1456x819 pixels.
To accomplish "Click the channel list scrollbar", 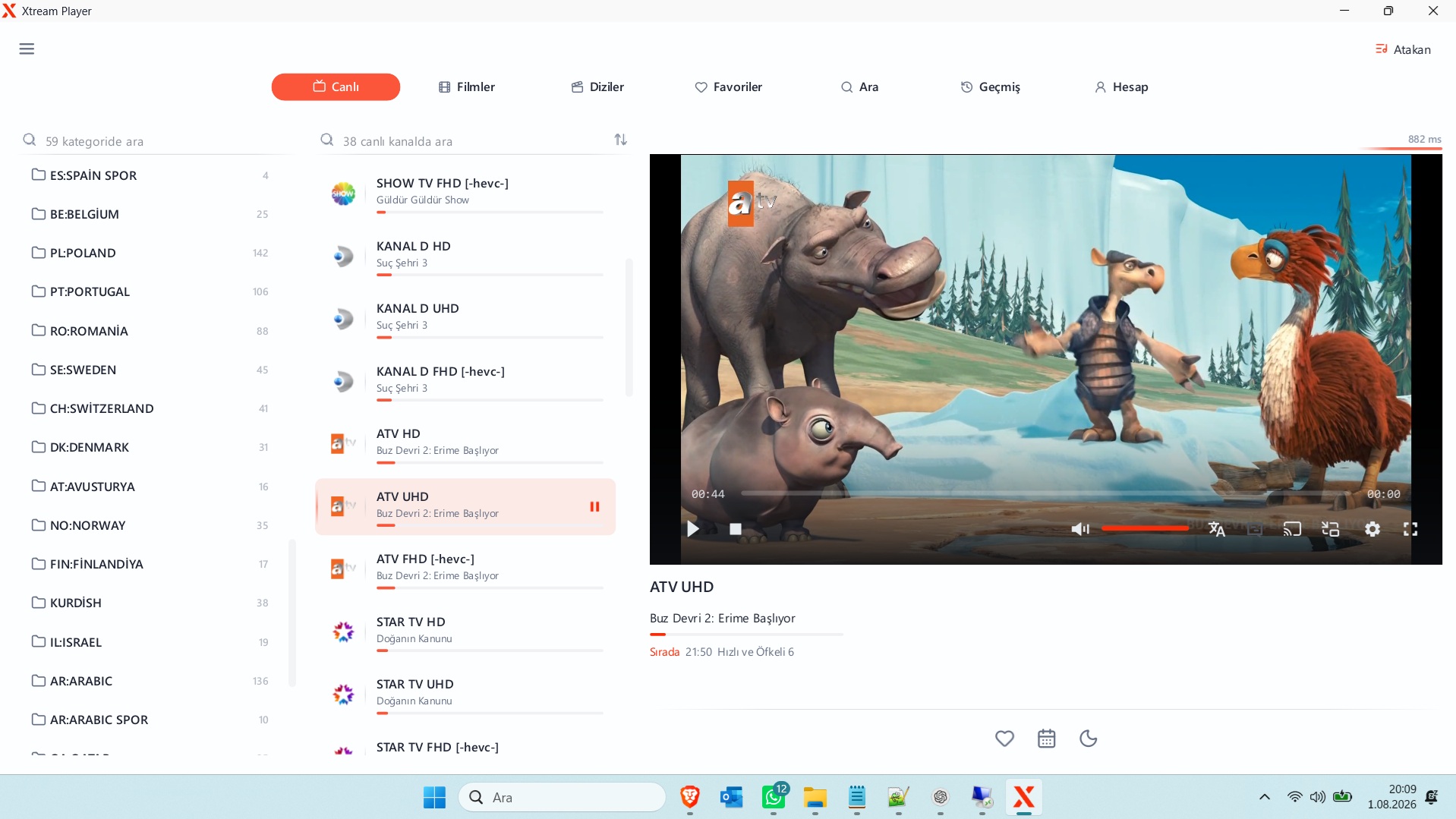I will (629, 326).
